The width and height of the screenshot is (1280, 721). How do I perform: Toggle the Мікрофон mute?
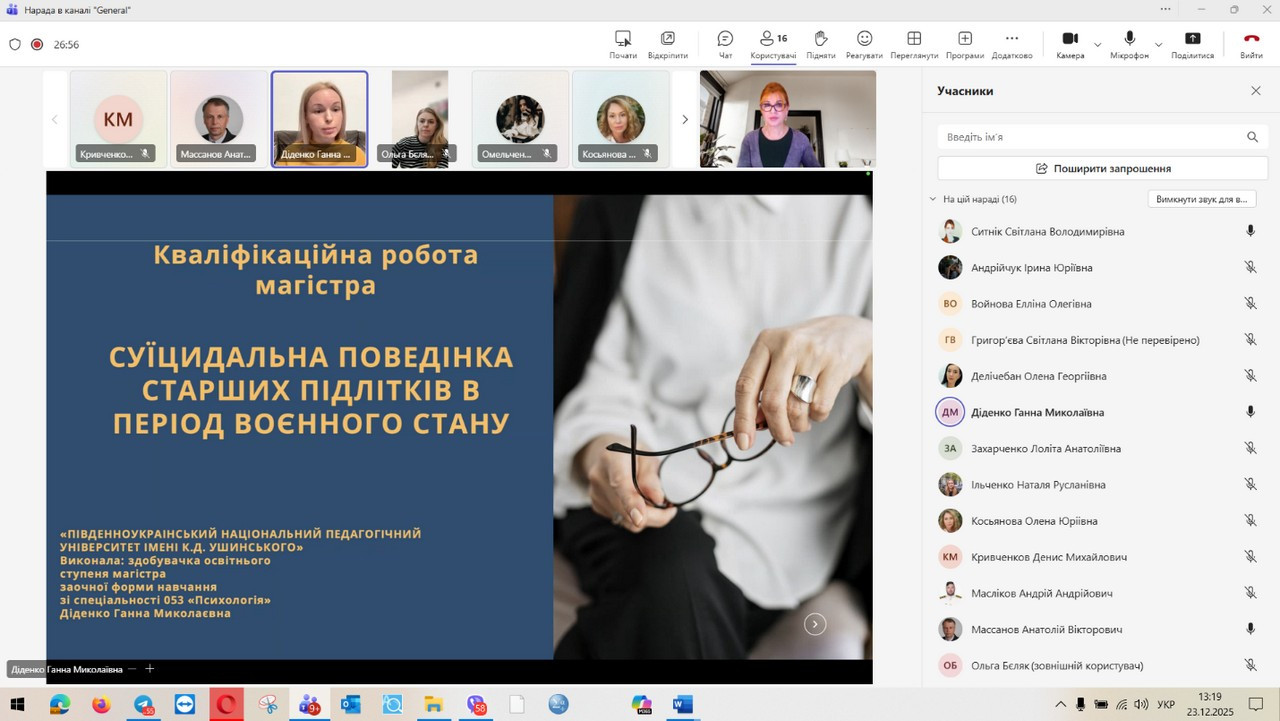1129,44
